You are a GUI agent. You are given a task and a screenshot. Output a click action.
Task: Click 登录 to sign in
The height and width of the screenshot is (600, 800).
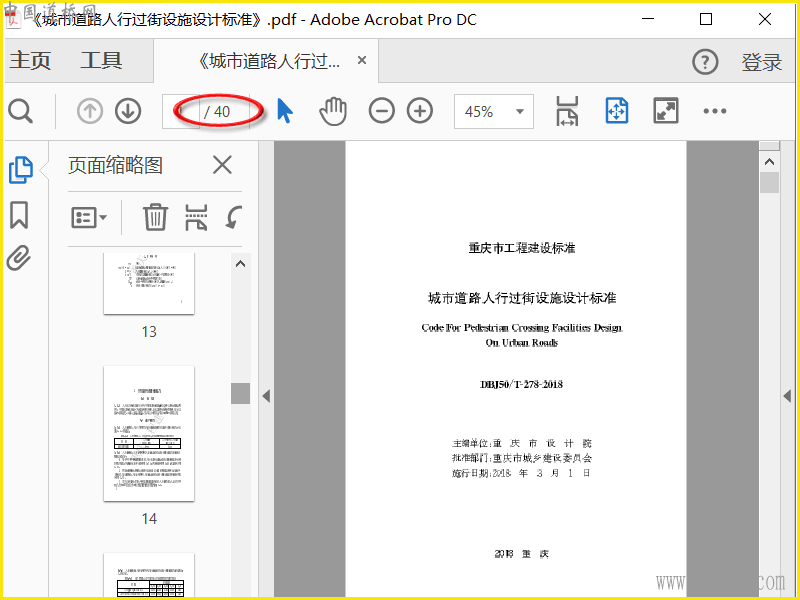(762, 63)
